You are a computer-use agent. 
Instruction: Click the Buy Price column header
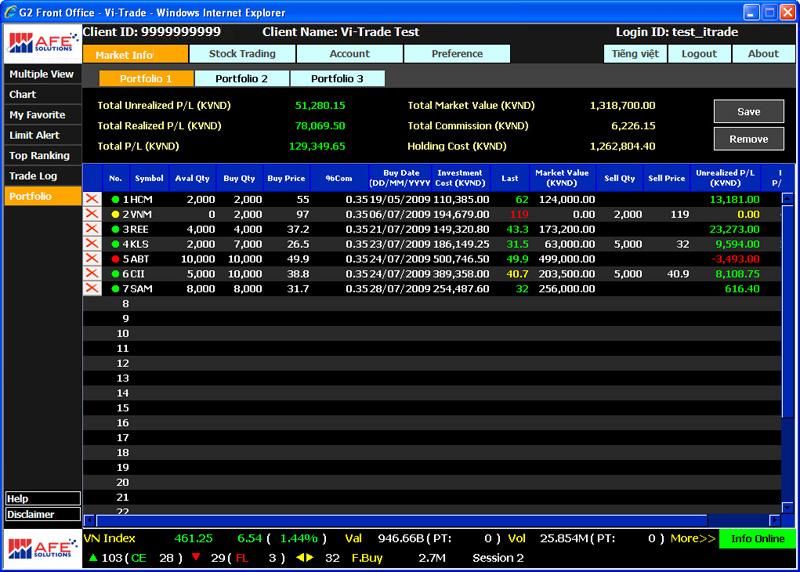coord(286,178)
